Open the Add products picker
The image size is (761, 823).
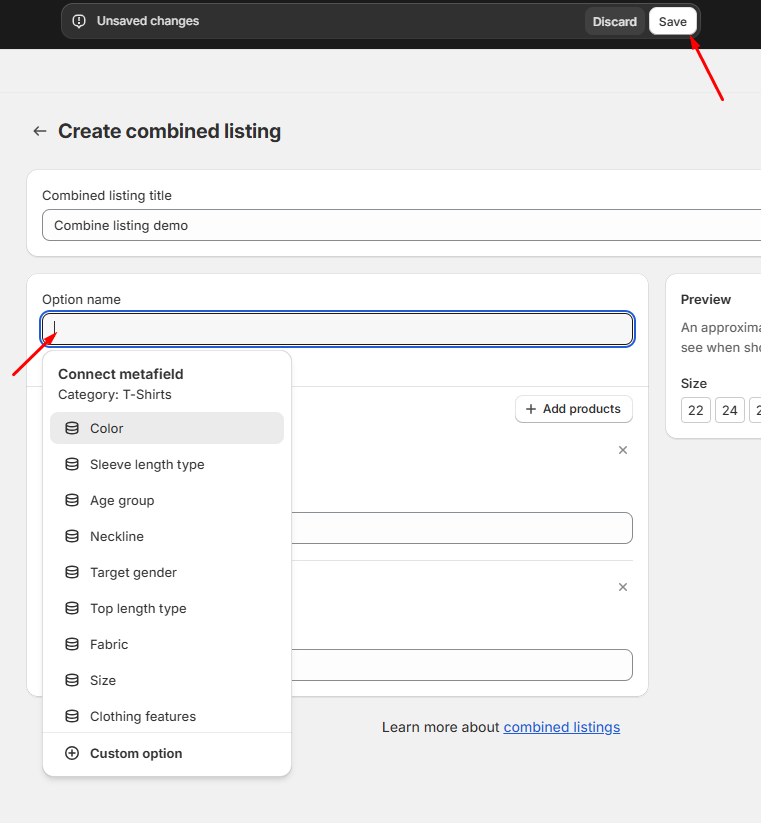point(573,409)
